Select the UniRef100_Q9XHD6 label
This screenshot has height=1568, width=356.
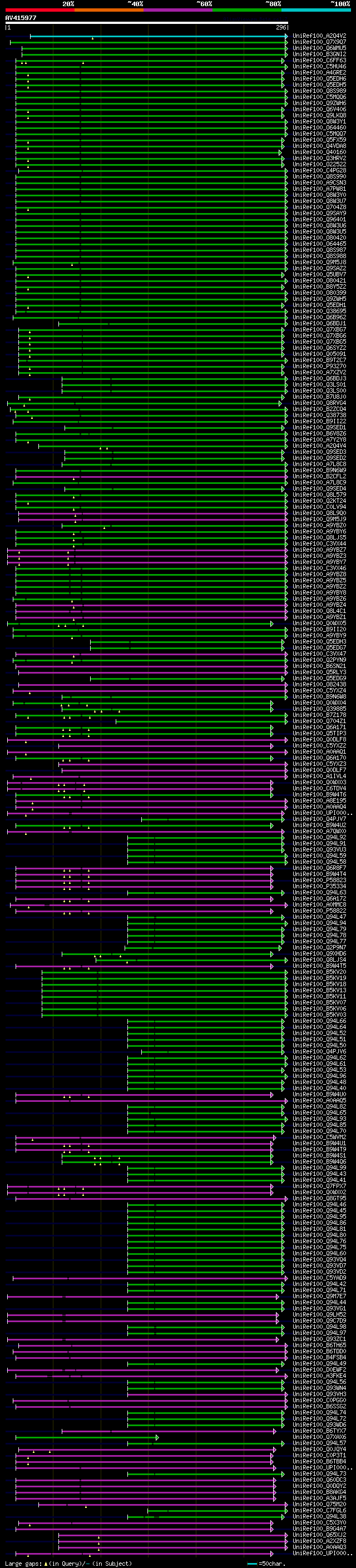319,953
